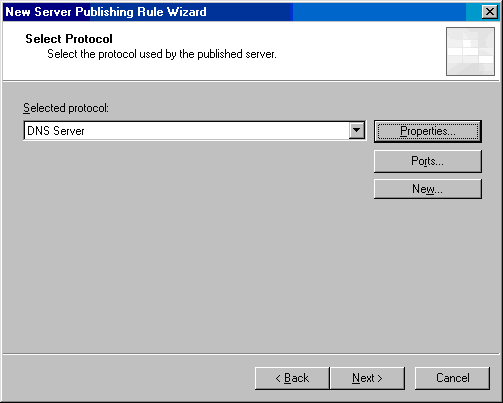The image size is (503, 403).
Task: Click the wizard header graphic icon
Action: 470,51
